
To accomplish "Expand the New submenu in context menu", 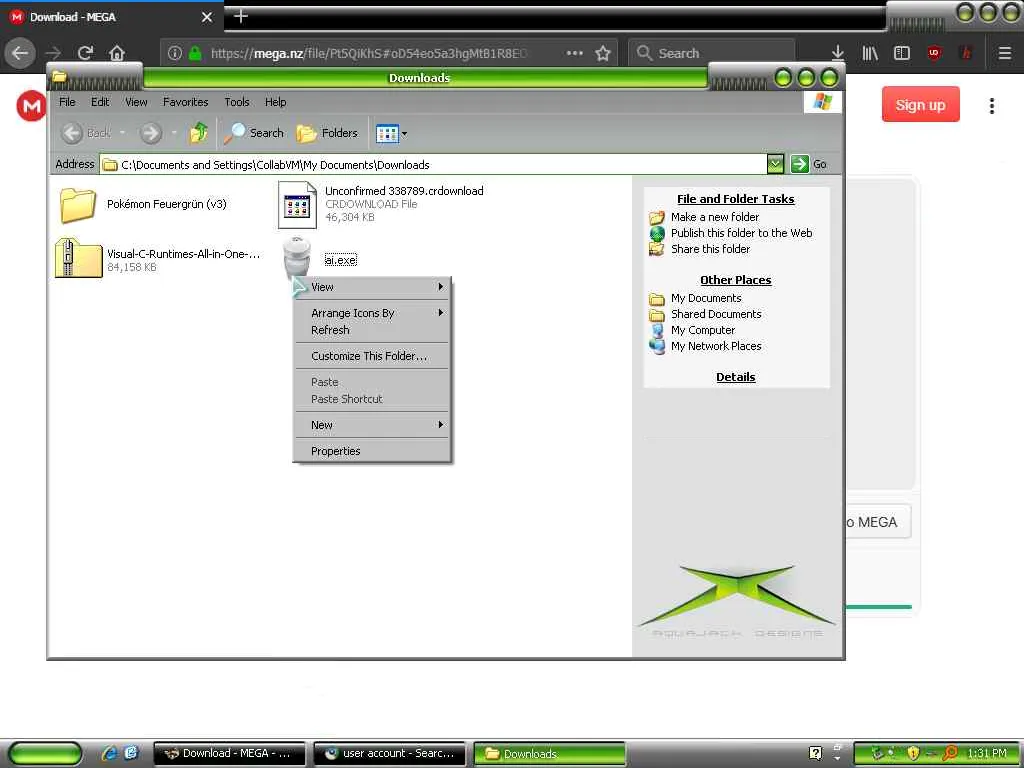I will pyautogui.click(x=372, y=425).
